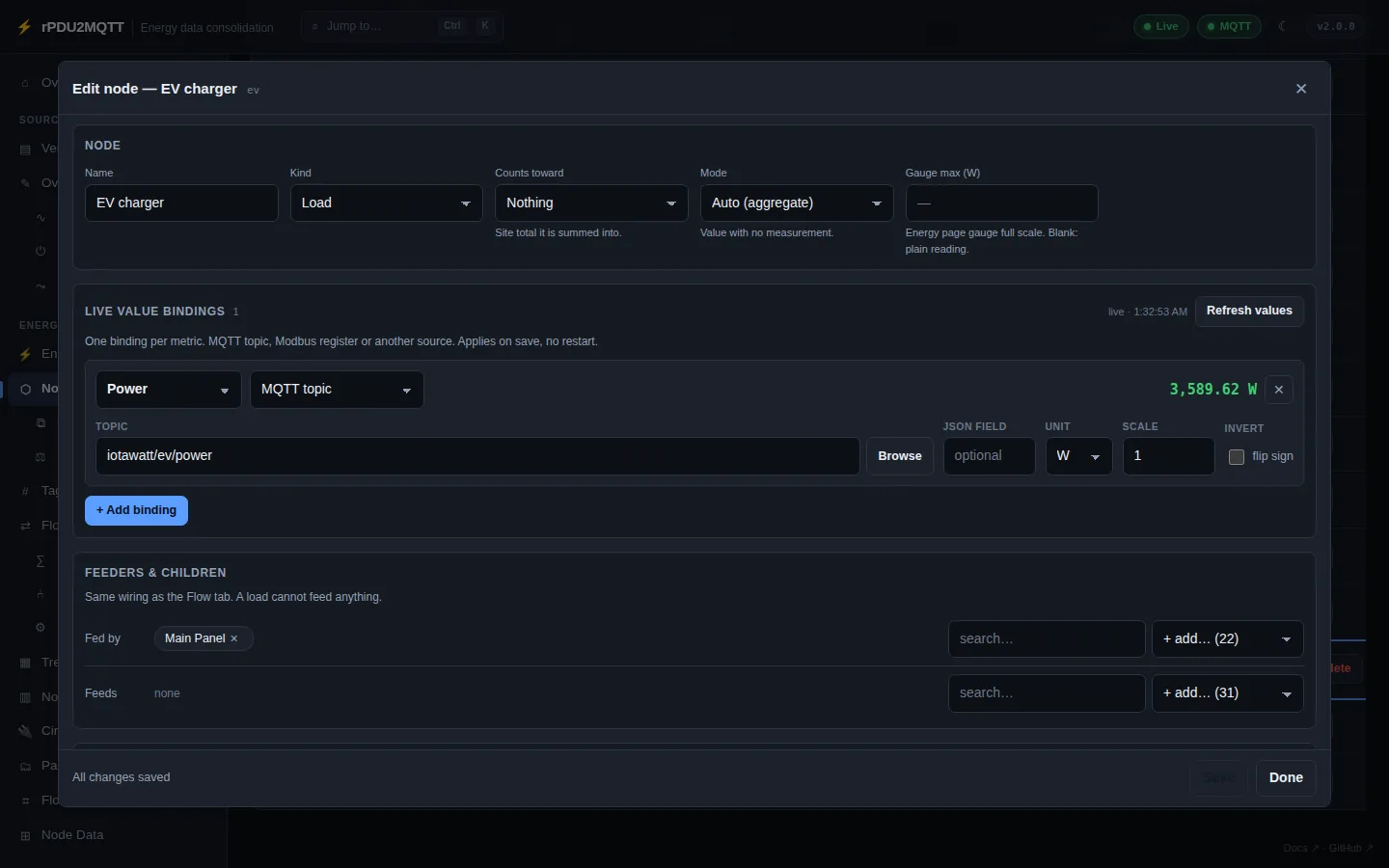The height and width of the screenshot is (868, 1389).
Task: Toggle dark mode moon icon in header
Action: (x=1283, y=26)
